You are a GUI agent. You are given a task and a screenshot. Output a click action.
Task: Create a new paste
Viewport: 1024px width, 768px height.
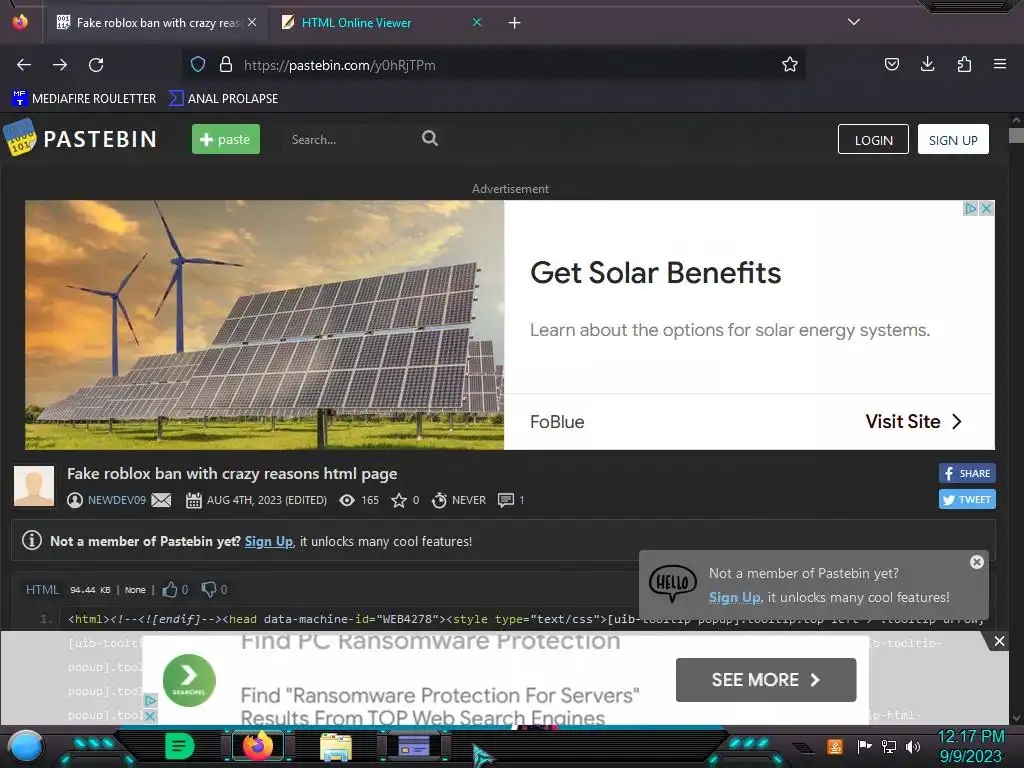tap(225, 139)
